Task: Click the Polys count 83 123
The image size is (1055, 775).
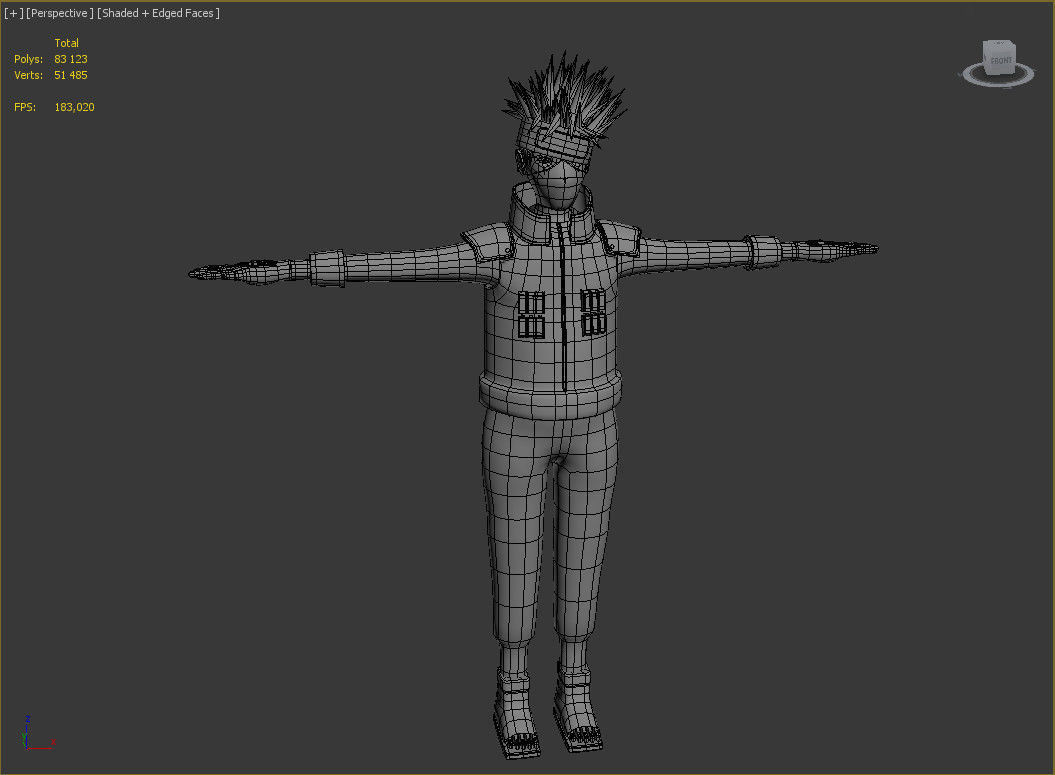Action: pos(71,59)
